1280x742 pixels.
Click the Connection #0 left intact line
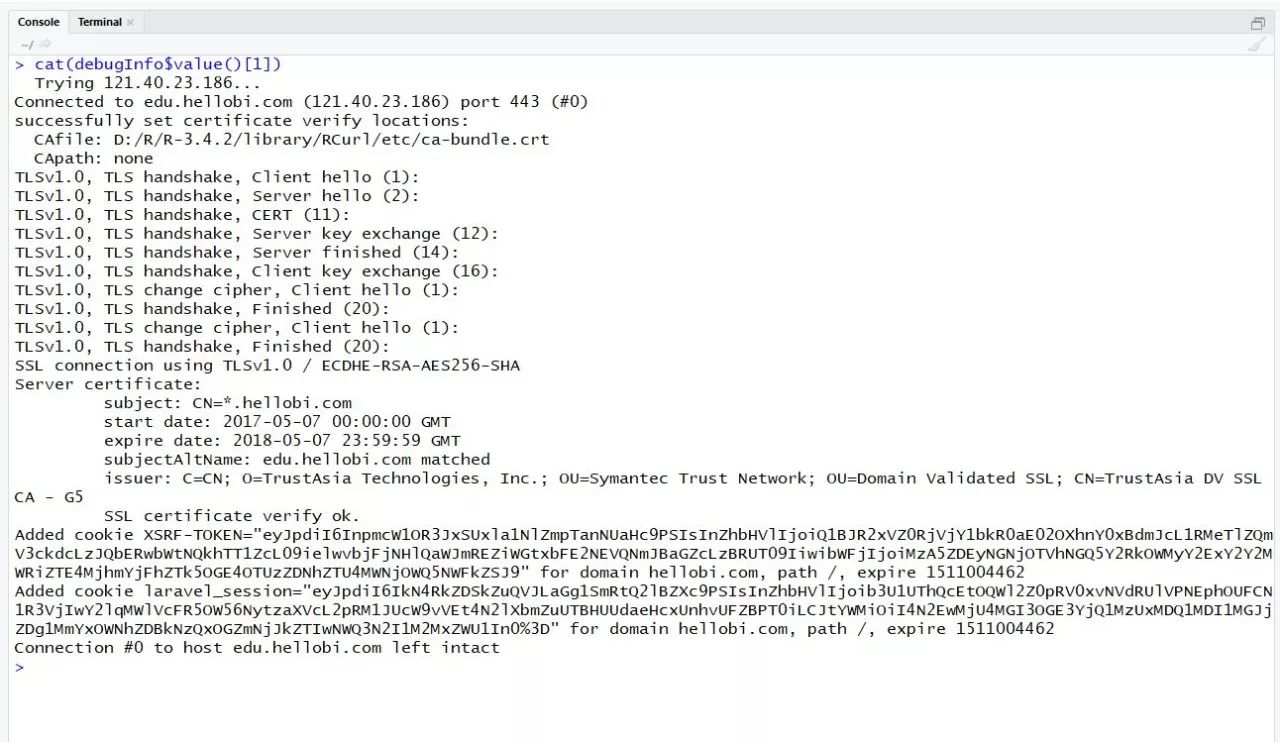coord(257,648)
